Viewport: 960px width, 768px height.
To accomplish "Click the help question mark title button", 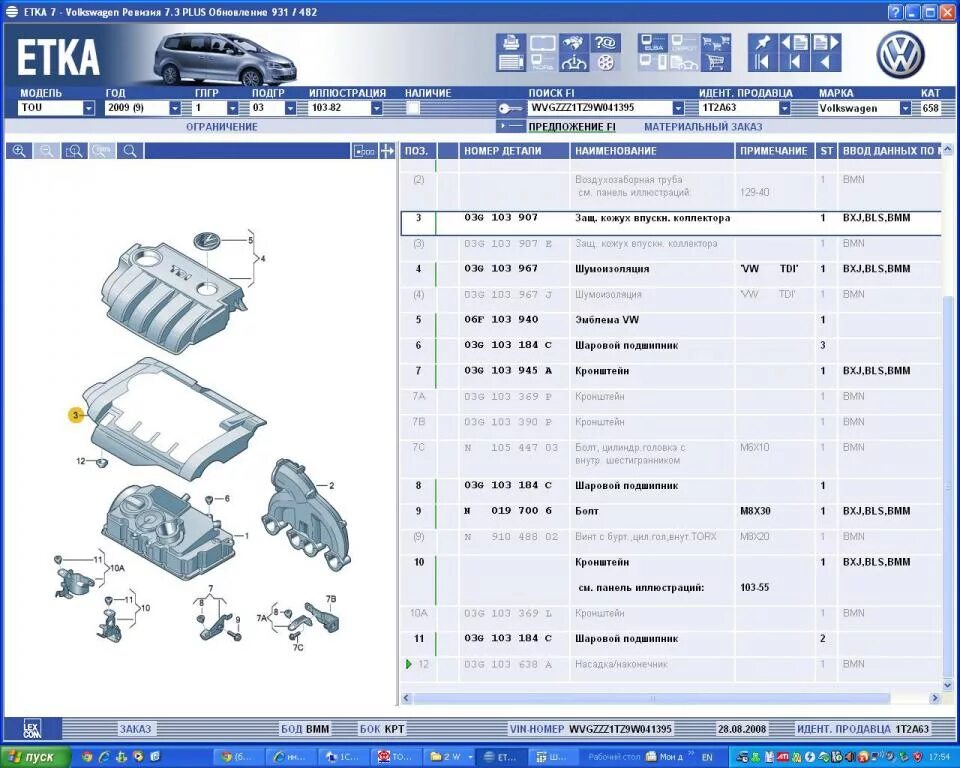I will point(895,12).
